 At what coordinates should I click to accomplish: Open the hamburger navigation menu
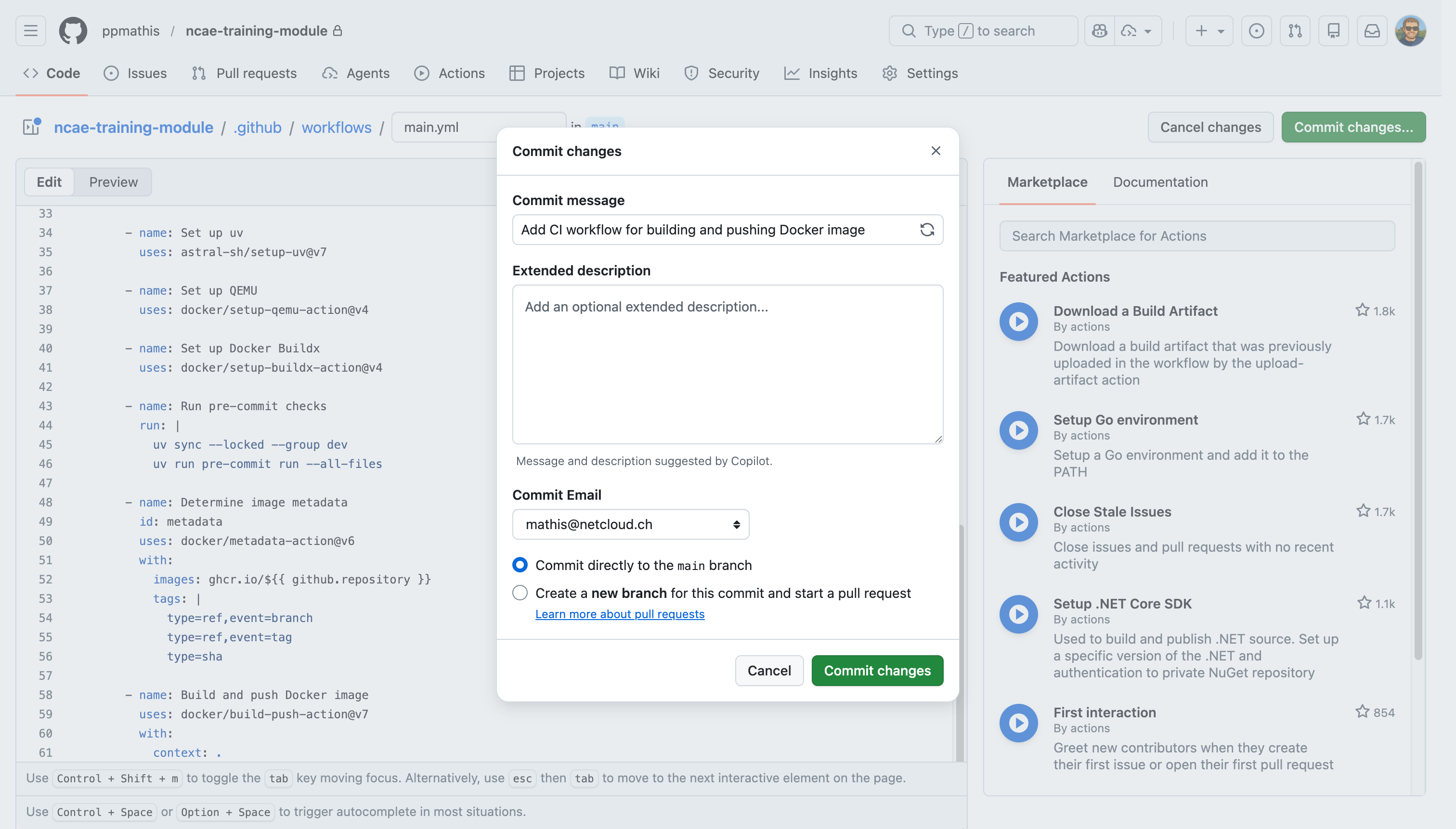[x=31, y=31]
